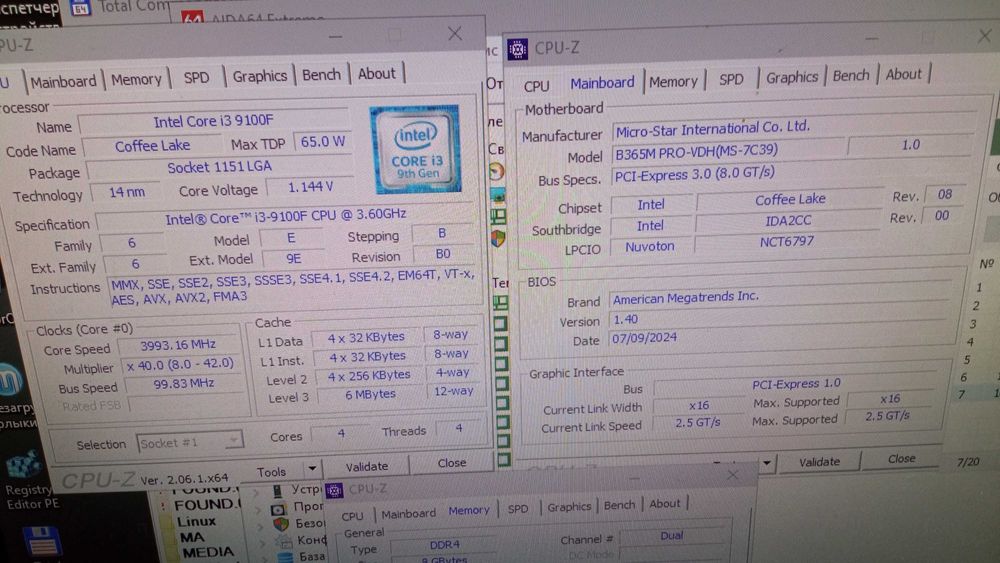1000x563 pixels.
Task: Switch to CPU tab in right CPU-Z window
Action: pos(536,86)
